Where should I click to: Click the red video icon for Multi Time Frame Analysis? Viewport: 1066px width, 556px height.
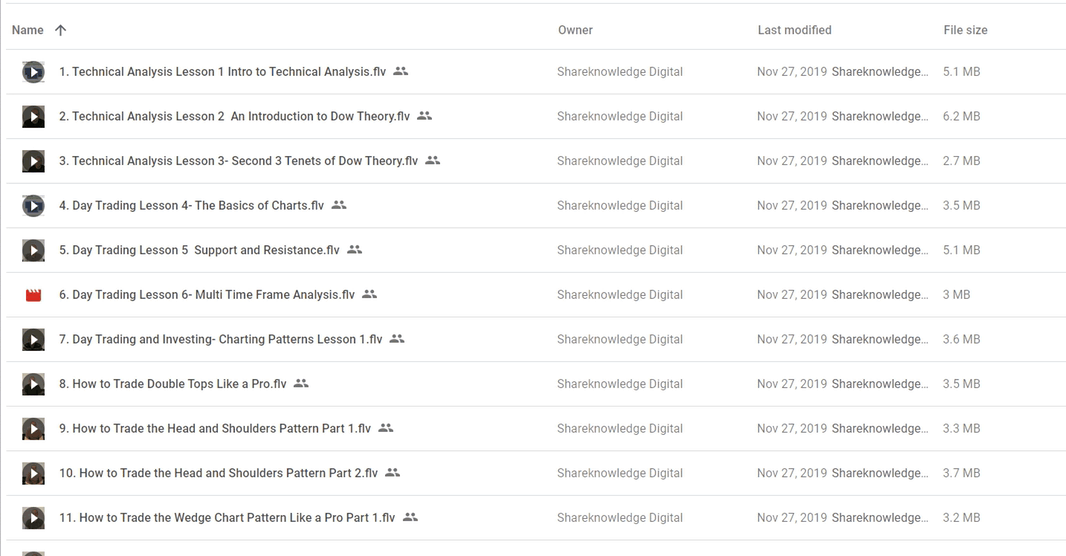33,295
